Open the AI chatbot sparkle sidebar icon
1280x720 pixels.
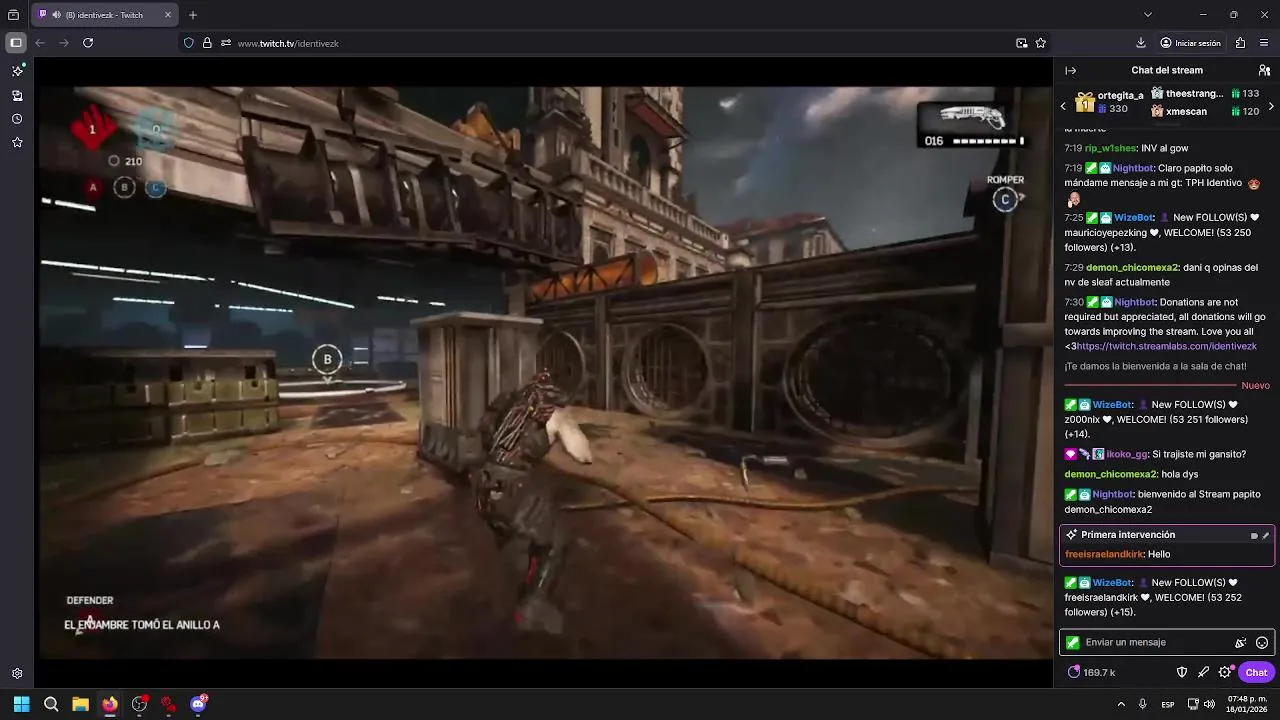tap(17, 71)
